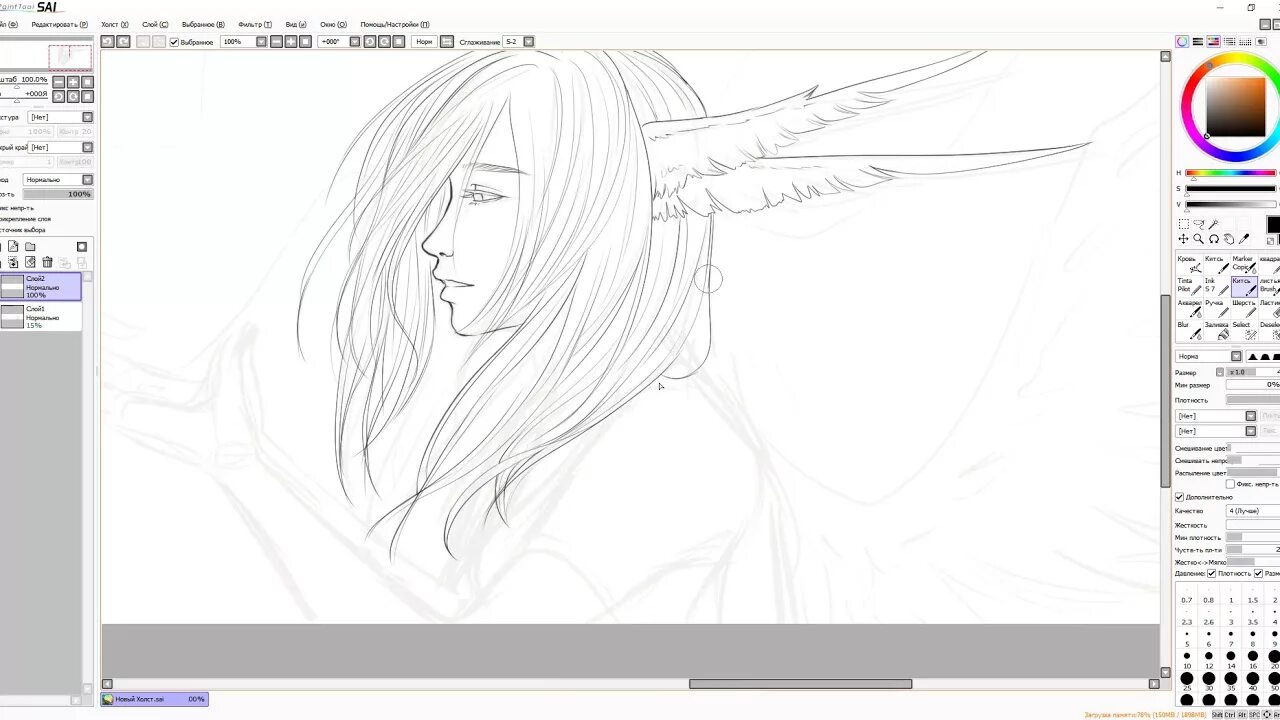Image resolution: width=1280 pixels, height=720 pixels.
Task: Reset canvas rotation in top toolbar
Action: [399, 42]
